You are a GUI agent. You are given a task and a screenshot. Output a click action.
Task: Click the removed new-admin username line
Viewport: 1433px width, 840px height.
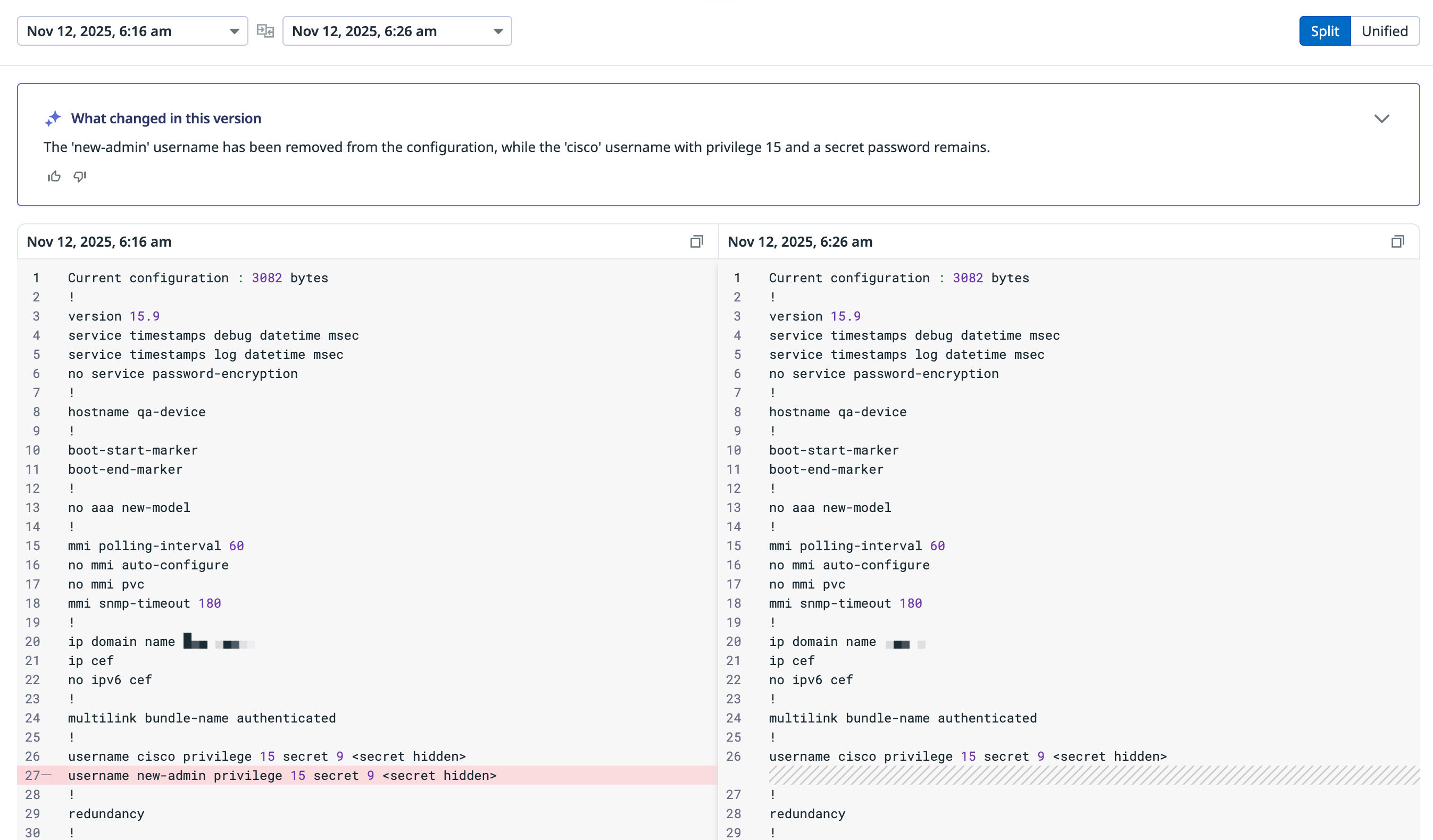coord(282,775)
